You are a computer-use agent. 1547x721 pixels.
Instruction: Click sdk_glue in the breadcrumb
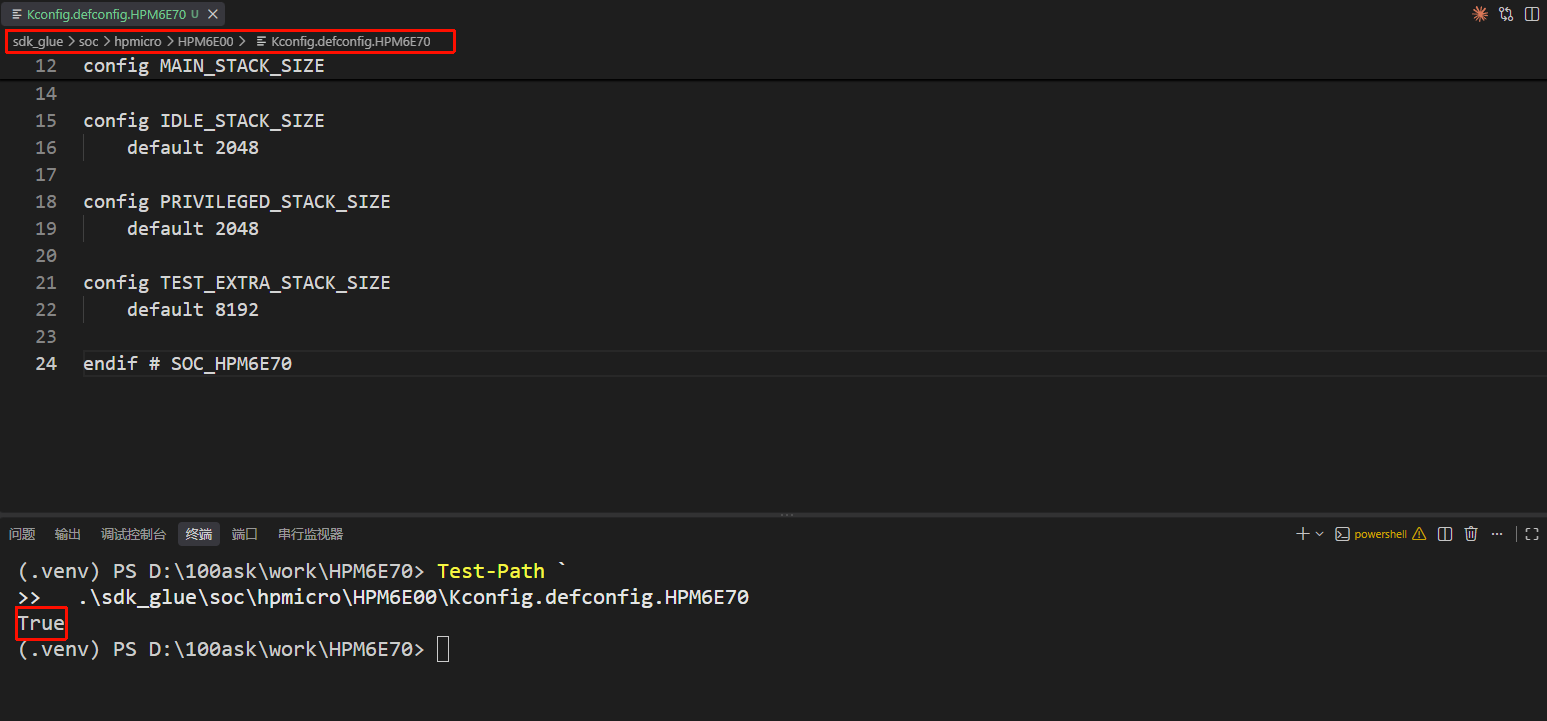(38, 41)
